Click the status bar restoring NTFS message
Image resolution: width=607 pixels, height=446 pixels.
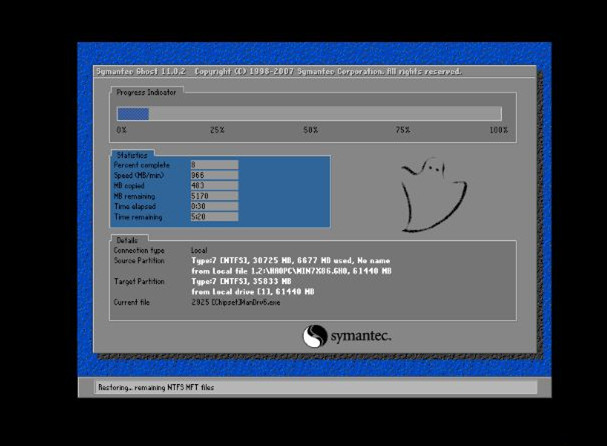tap(155, 387)
